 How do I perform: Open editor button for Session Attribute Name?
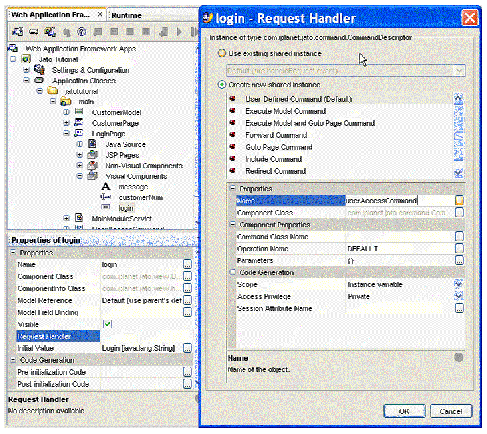click(459, 308)
